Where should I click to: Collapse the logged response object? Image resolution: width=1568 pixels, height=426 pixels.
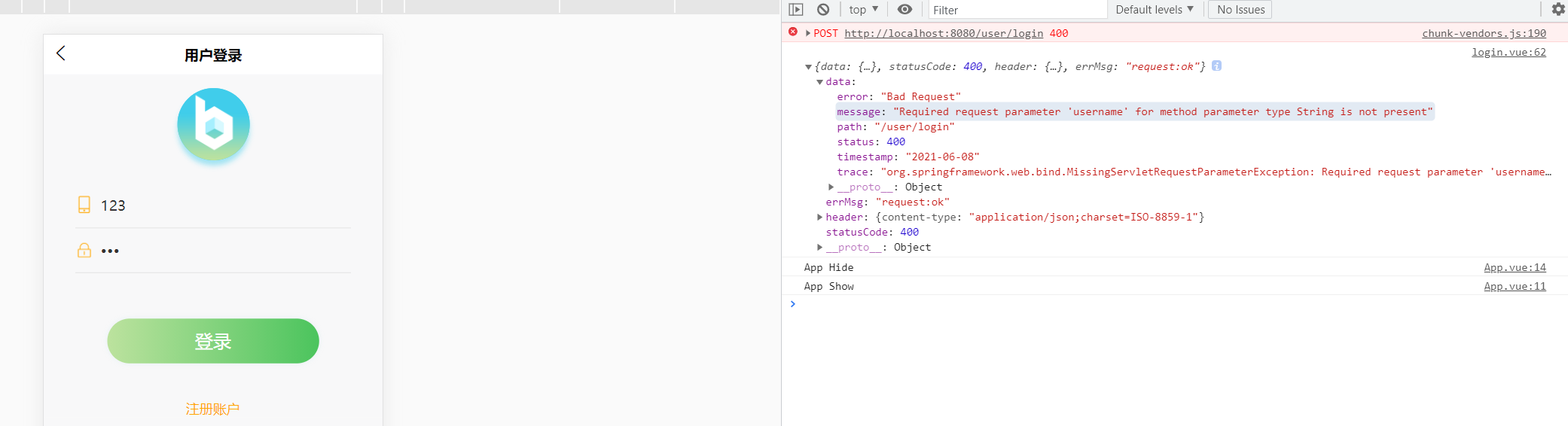coord(808,67)
